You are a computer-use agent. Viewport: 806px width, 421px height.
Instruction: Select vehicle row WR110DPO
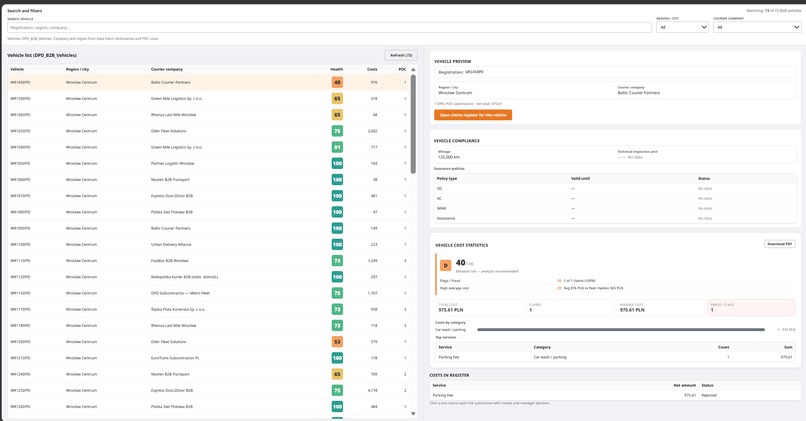click(x=208, y=244)
